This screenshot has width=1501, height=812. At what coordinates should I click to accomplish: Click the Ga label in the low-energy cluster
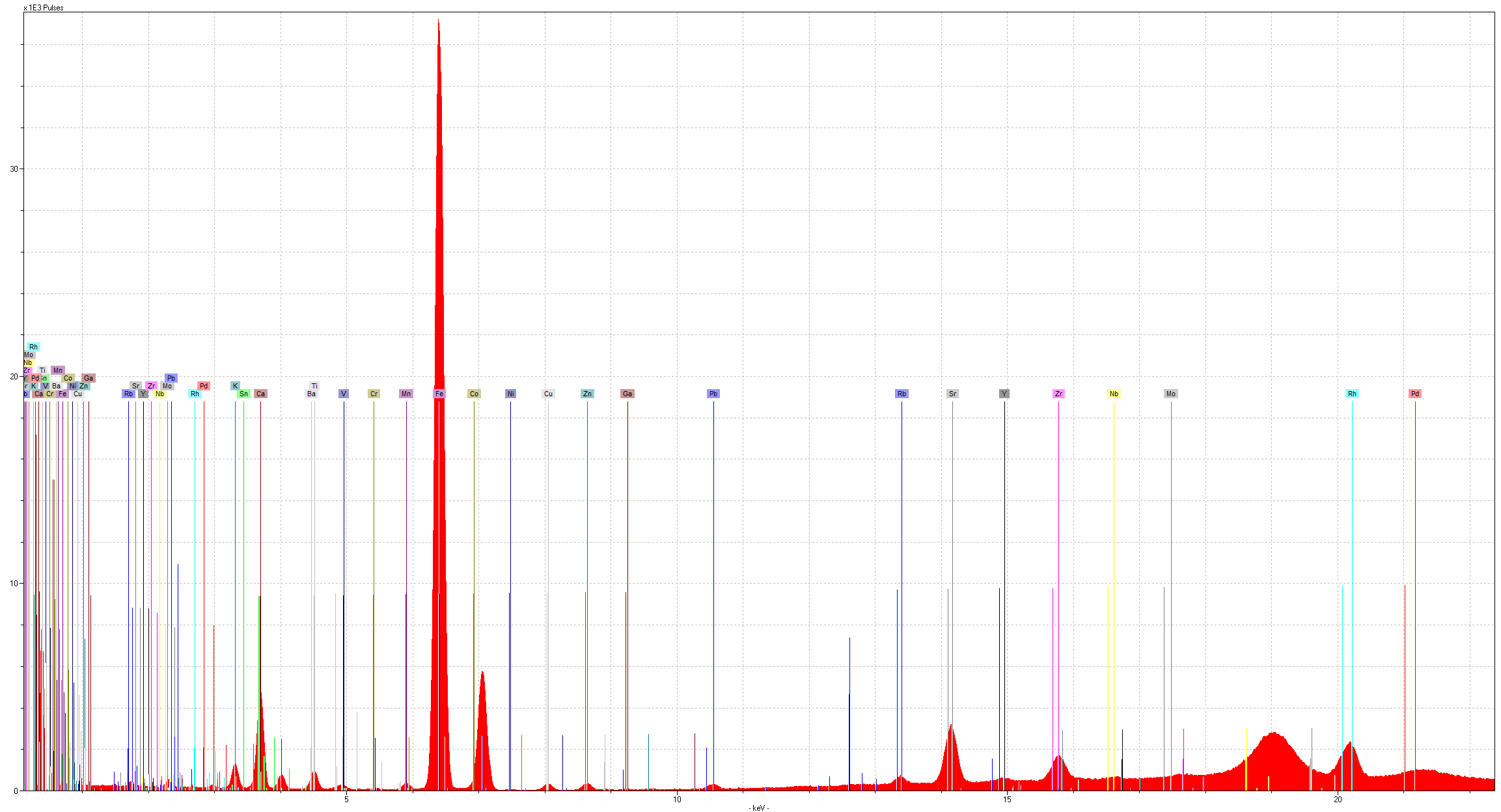point(89,378)
